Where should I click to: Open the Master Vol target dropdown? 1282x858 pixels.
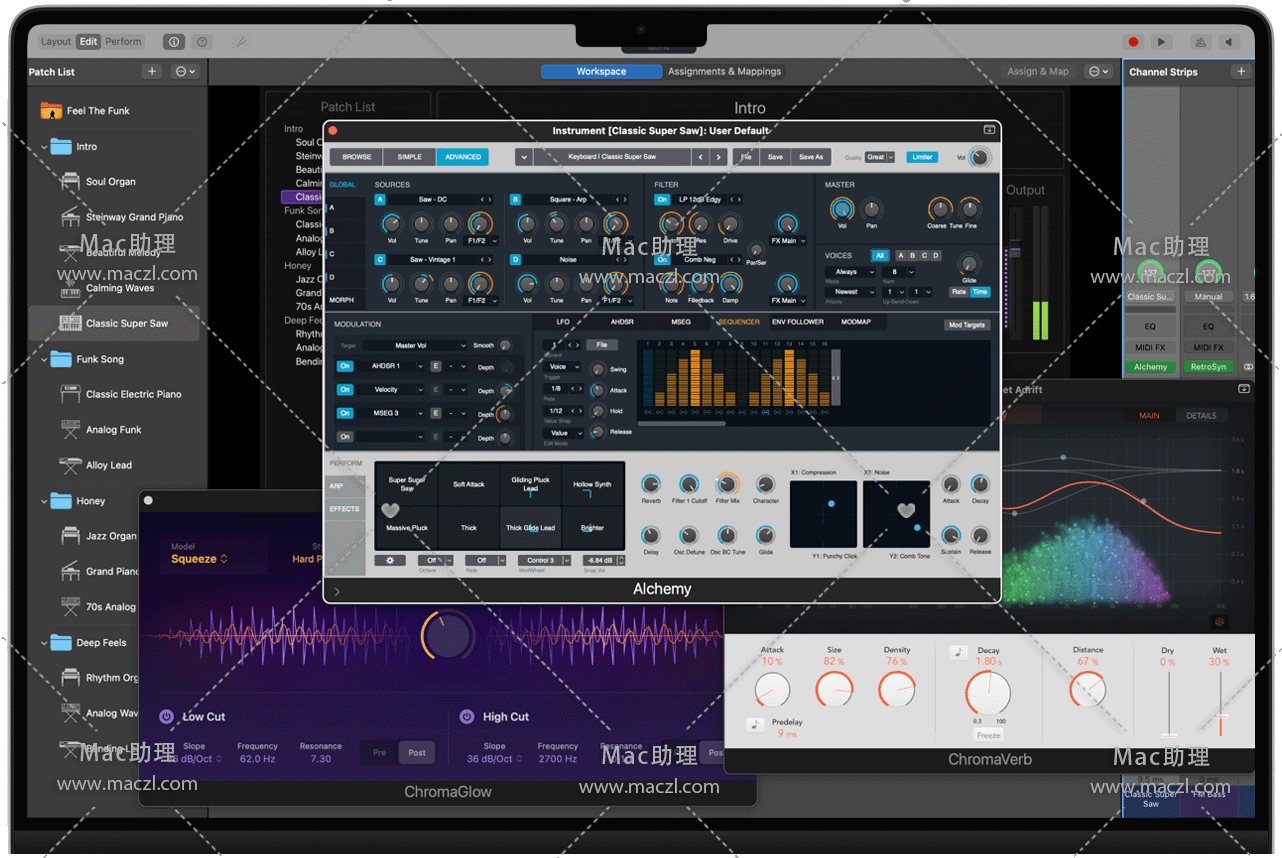tap(415, 346)
